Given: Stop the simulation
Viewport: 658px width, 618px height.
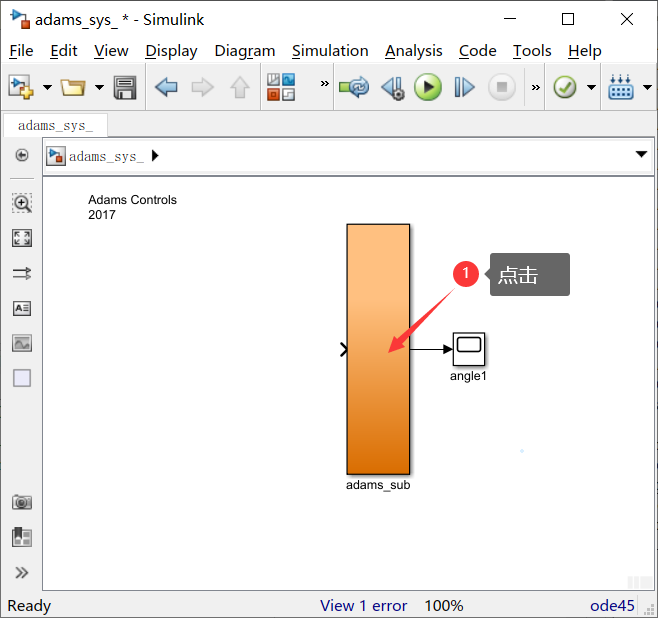Looking at the screenshot, I should (x=501, y=87).
